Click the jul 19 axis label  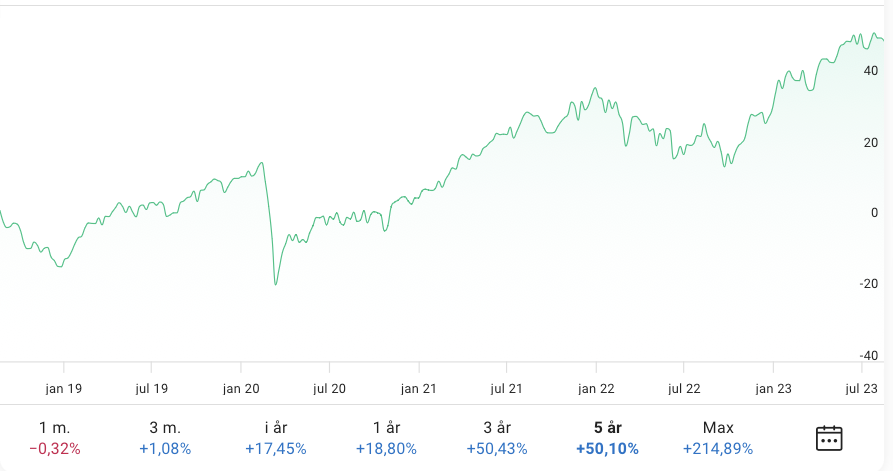point(152,388)
